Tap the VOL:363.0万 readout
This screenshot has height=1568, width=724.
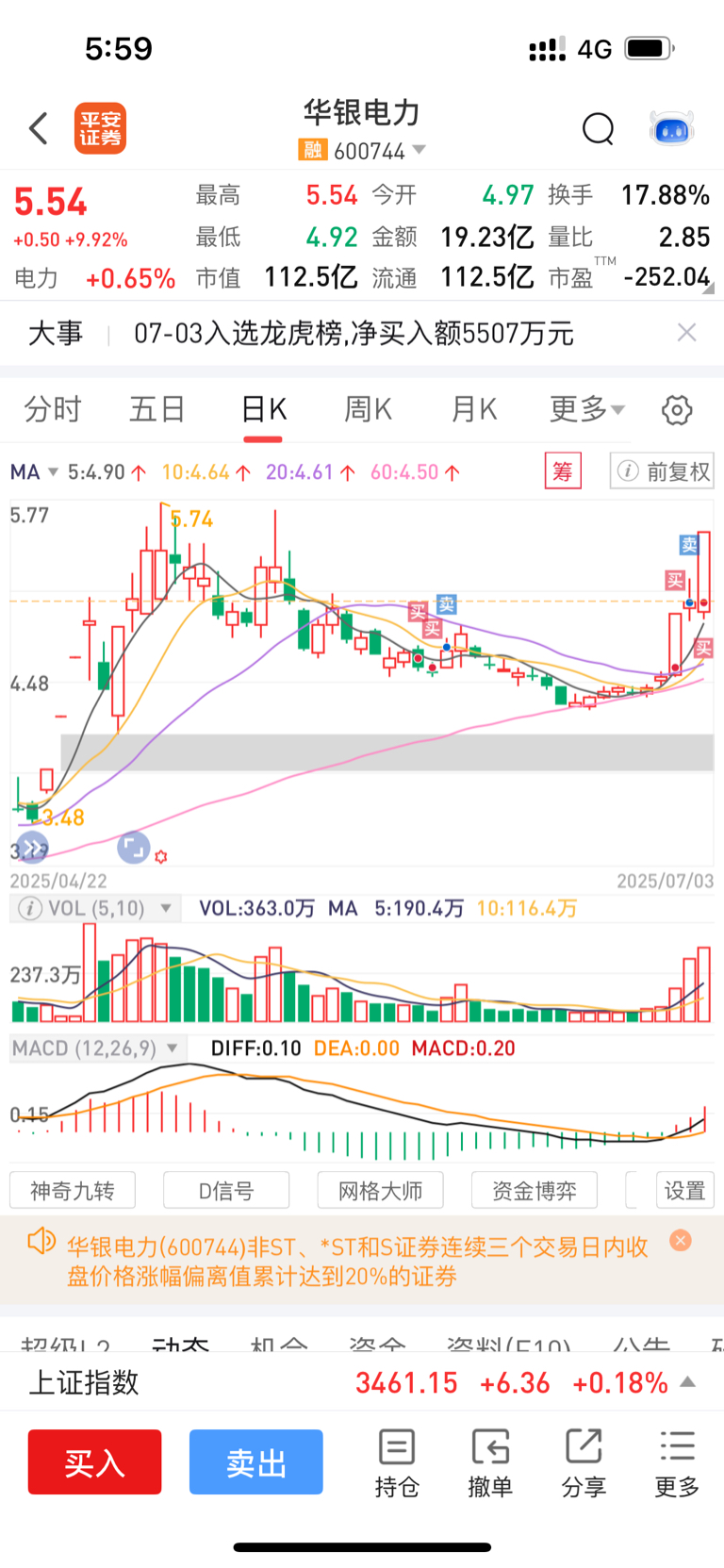coord(256,908)
